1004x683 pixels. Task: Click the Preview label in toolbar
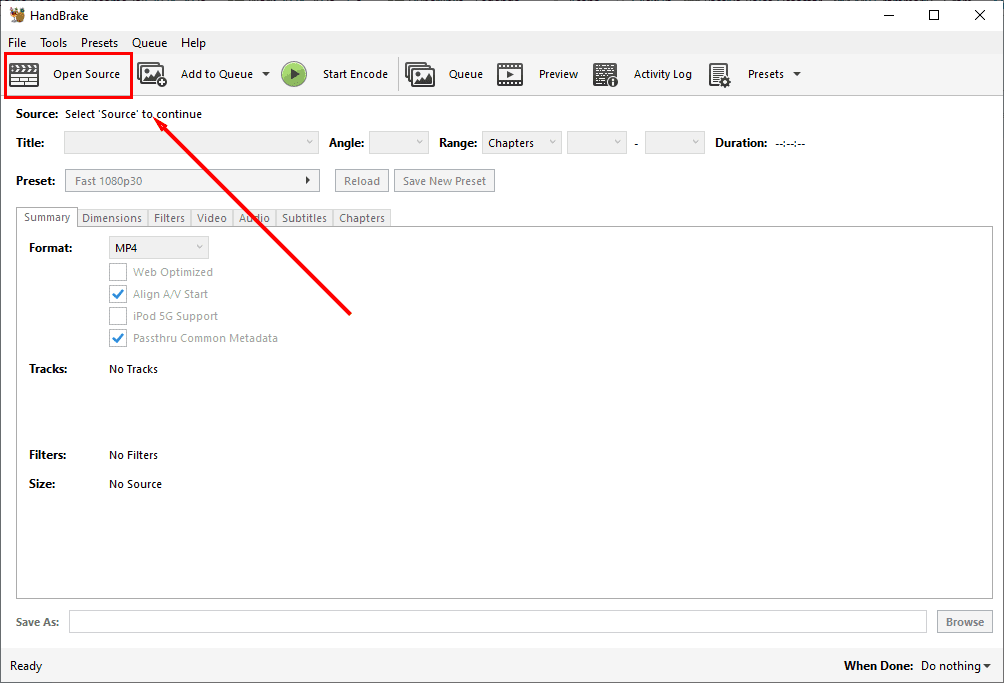point(558,74)
